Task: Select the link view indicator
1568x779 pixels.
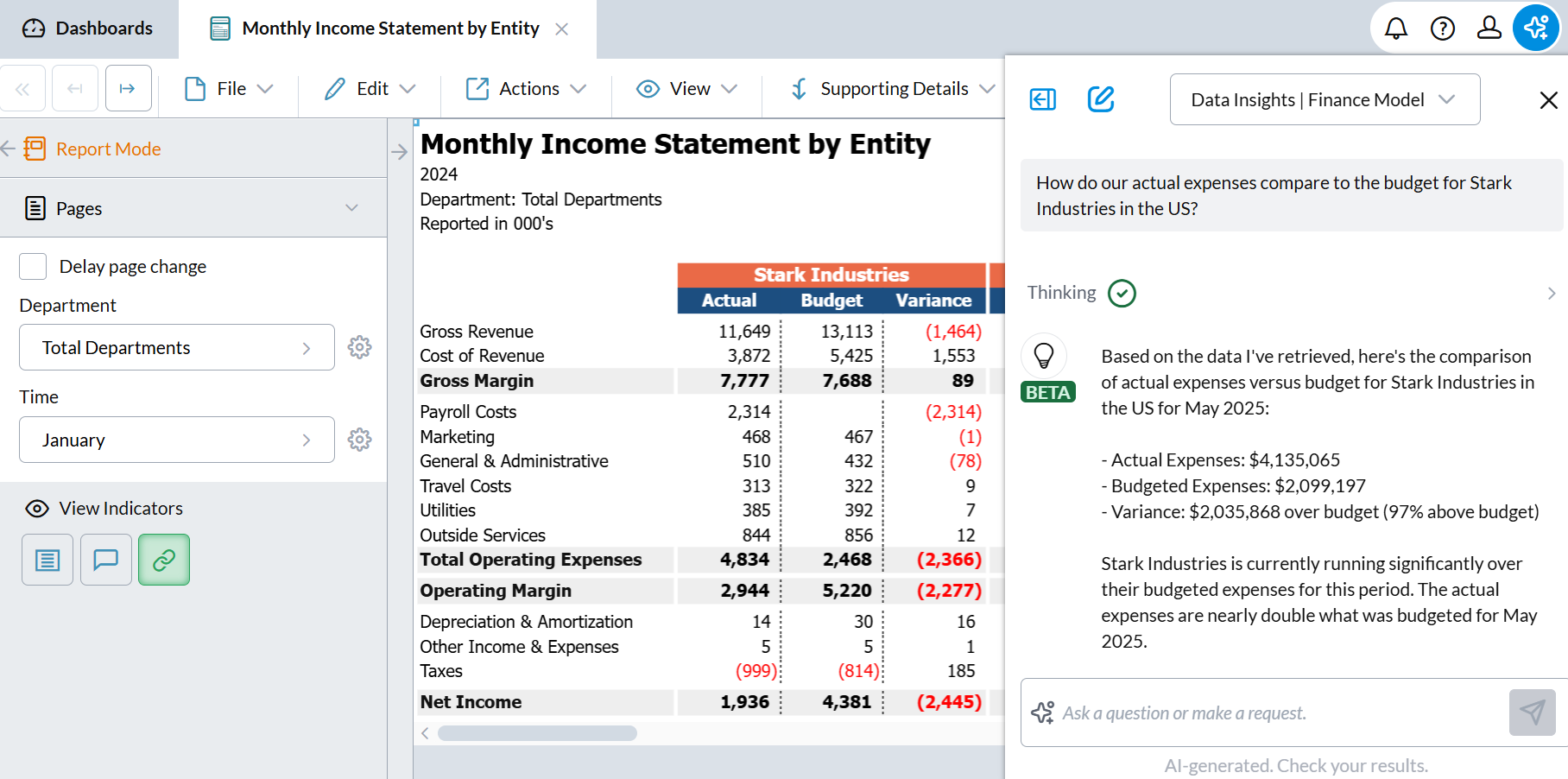Action: pos(164,560)
